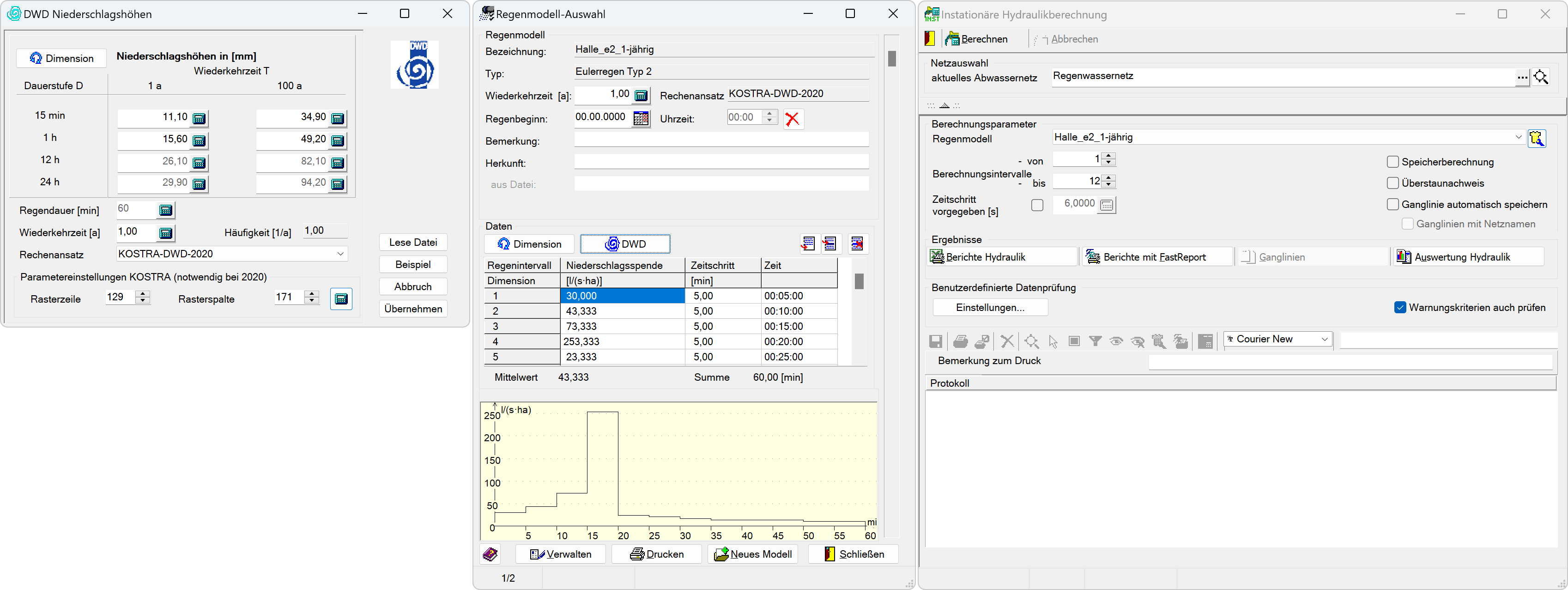Enable the Speicherberechnung checkbox
Viewport: 1568px width, 590px height.
[1392, 162]
